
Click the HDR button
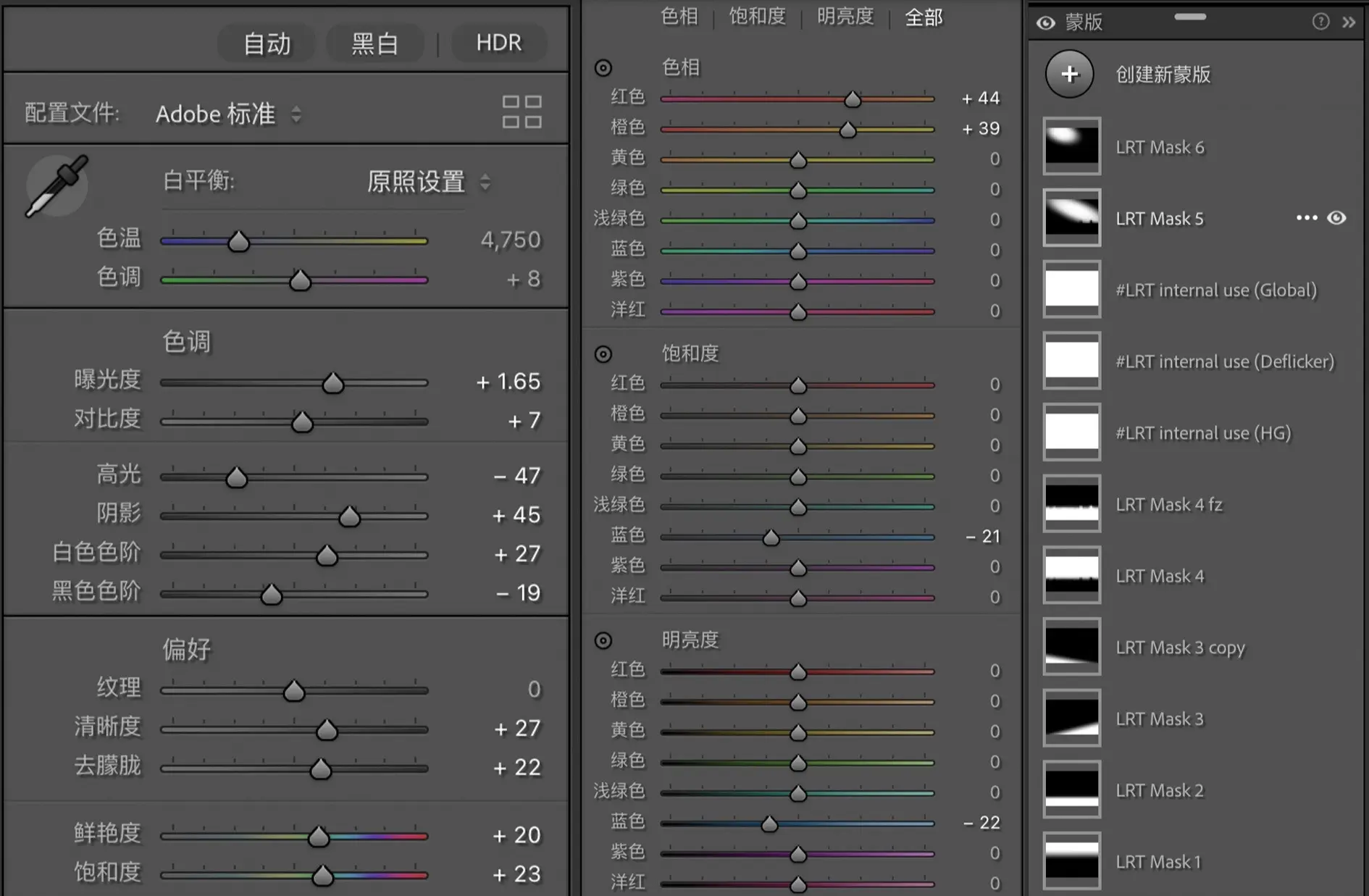pos(498,43)
